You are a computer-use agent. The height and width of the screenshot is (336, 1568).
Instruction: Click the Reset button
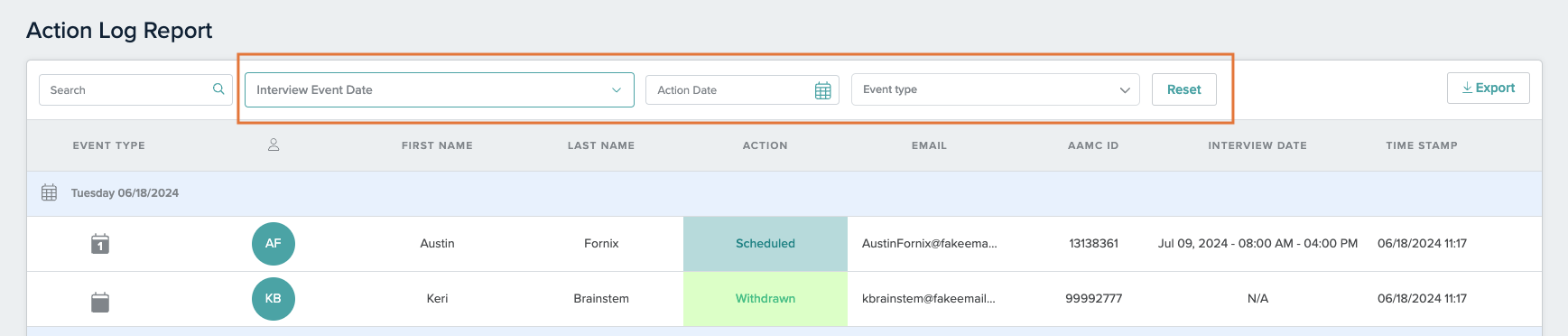click(1184, 89)
